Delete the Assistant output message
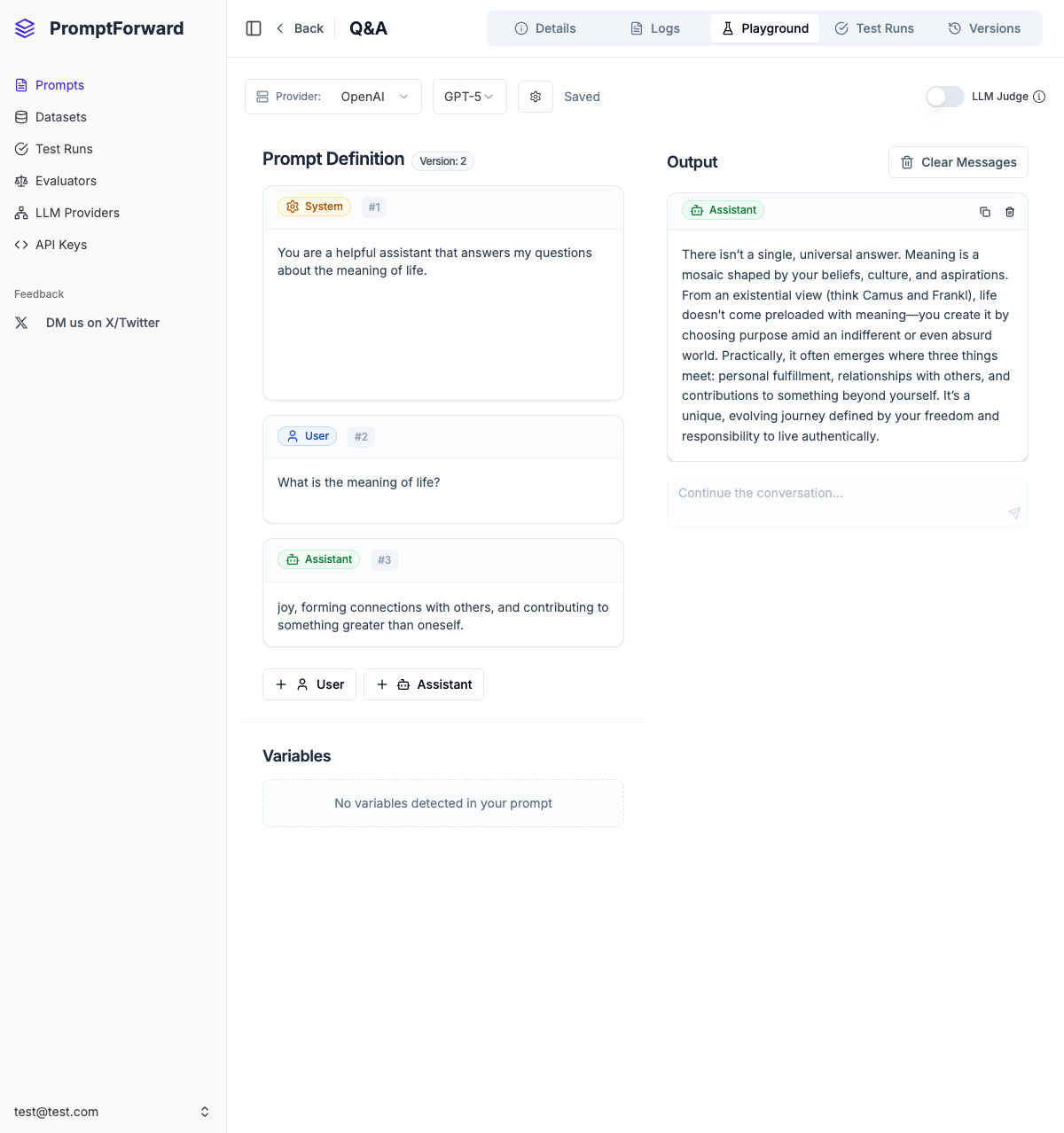 (x=1010, y=212)
